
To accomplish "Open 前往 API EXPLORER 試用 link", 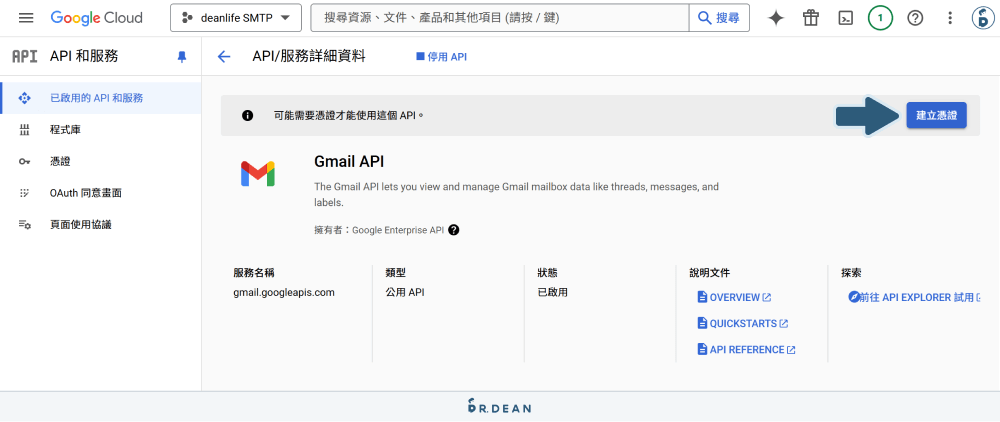I will pyautogui.click(x=914, y=297).
